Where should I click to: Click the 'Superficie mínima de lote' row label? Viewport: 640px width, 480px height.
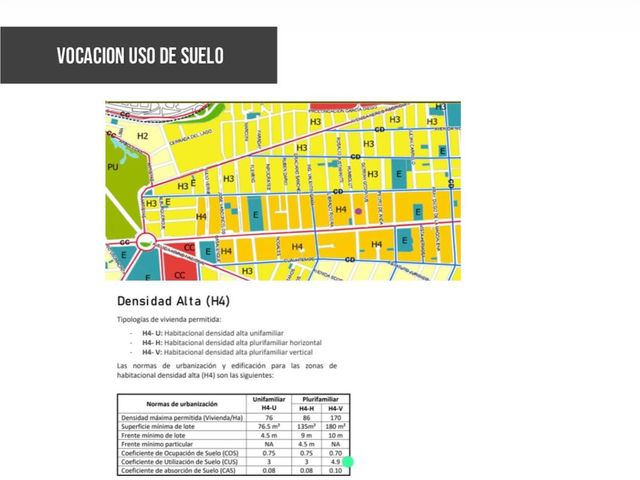coord(158,427)
